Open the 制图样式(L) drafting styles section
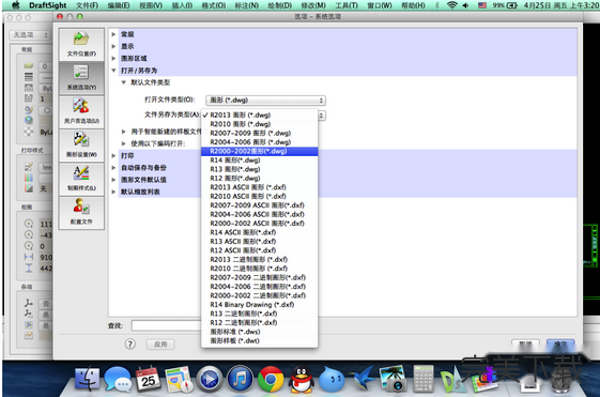This screenshot has height=397, width=600. (82, 179)
